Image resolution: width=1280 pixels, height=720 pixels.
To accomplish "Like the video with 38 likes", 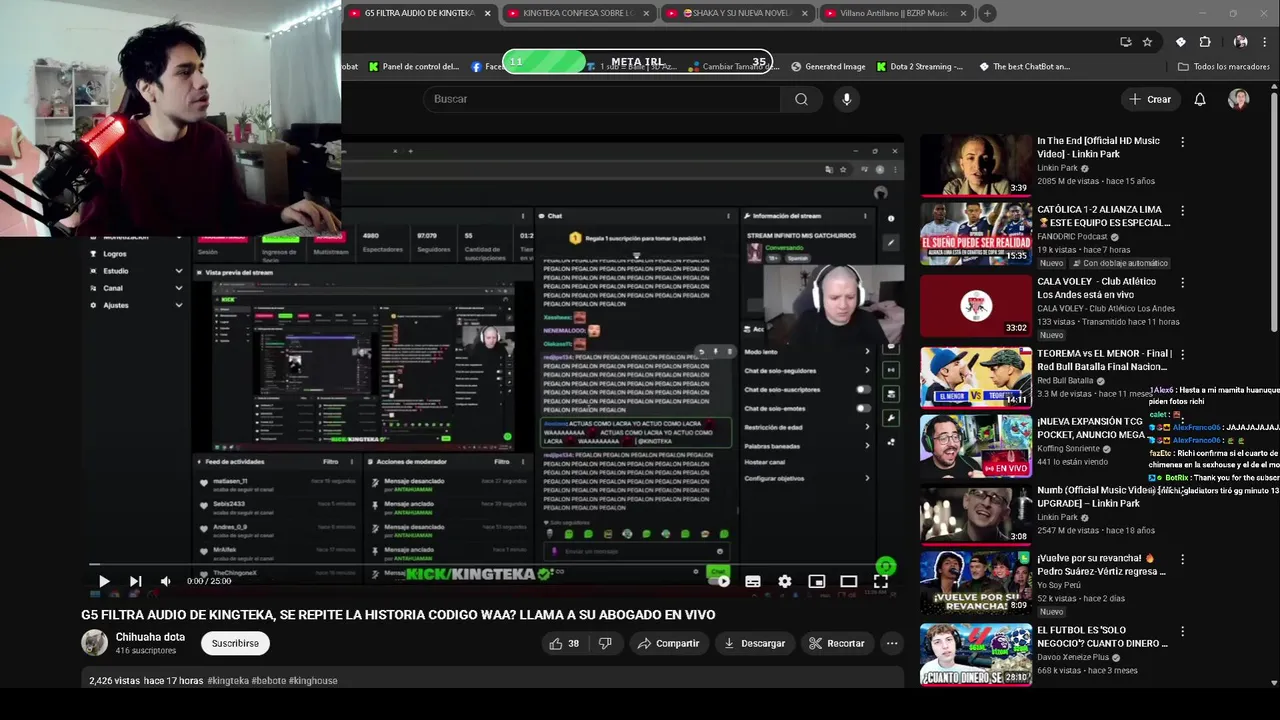I will [564, 643].
